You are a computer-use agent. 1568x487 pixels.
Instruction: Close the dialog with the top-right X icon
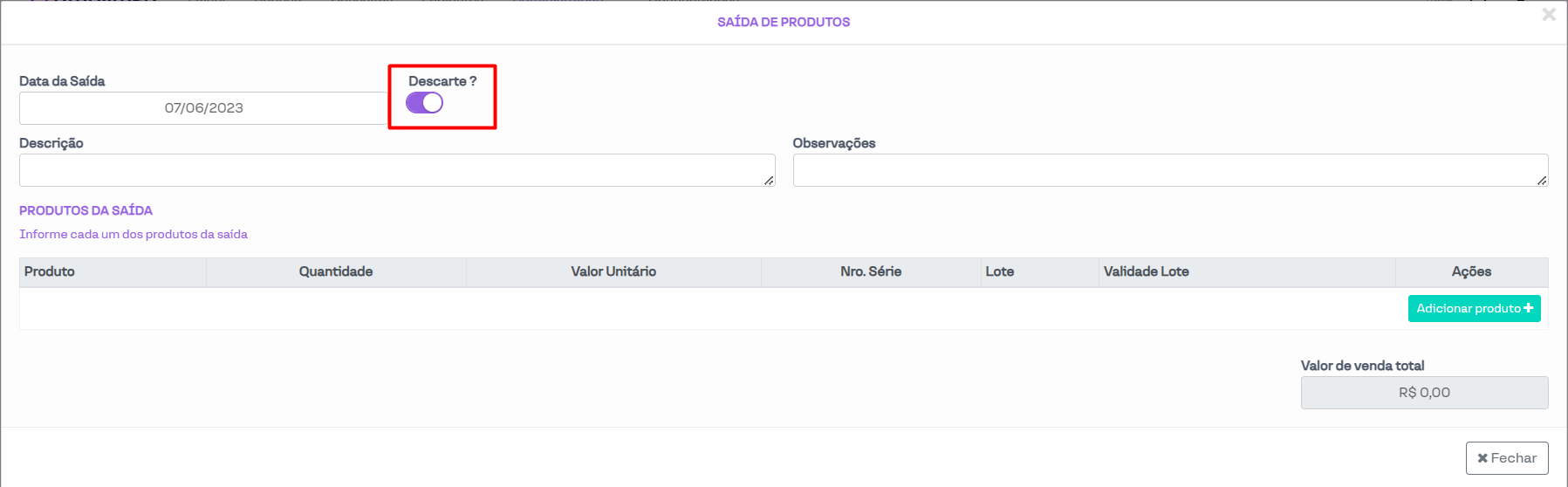click(x=1549, y=15)
